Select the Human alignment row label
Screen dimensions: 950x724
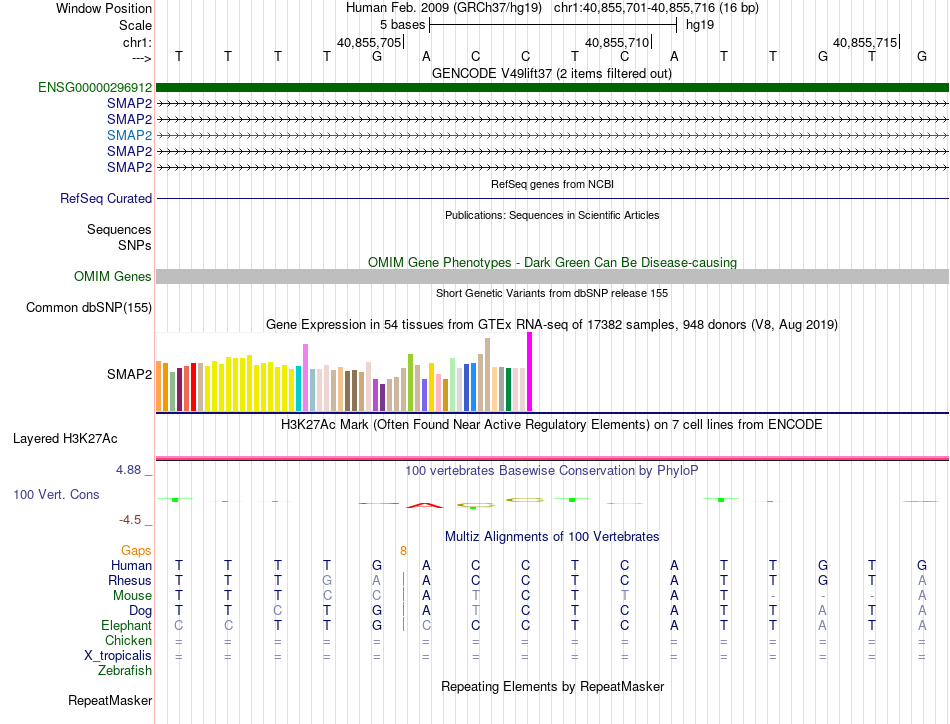(131, 565)
